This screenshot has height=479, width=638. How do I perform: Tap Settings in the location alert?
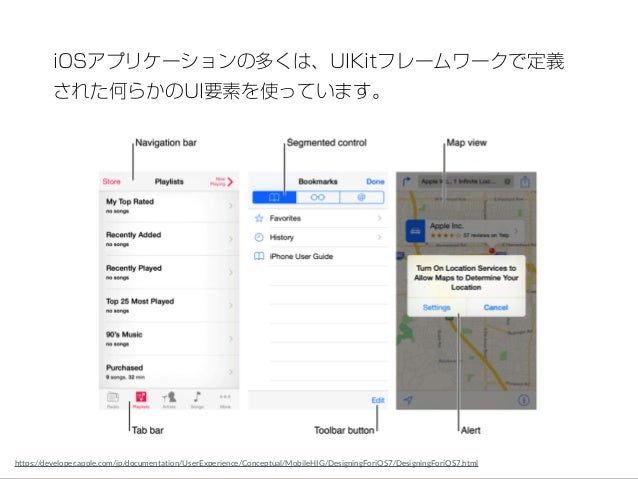pyautogui.click(x=437, y=307)
